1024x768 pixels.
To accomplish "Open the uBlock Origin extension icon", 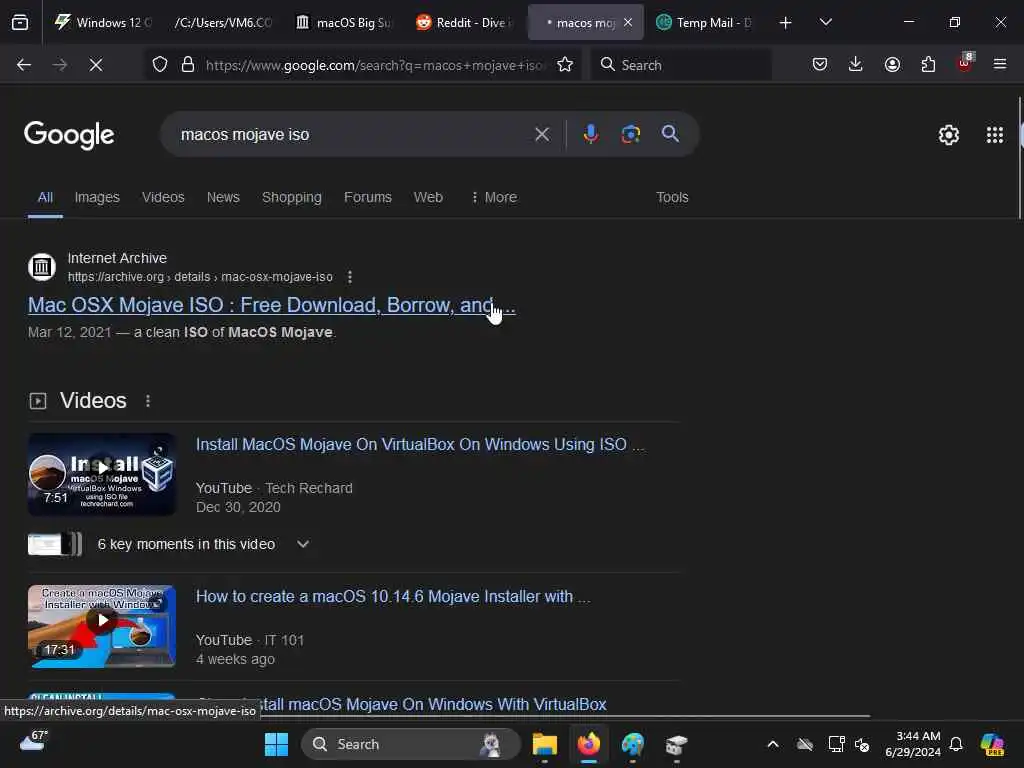I will (x=965, y=63).
